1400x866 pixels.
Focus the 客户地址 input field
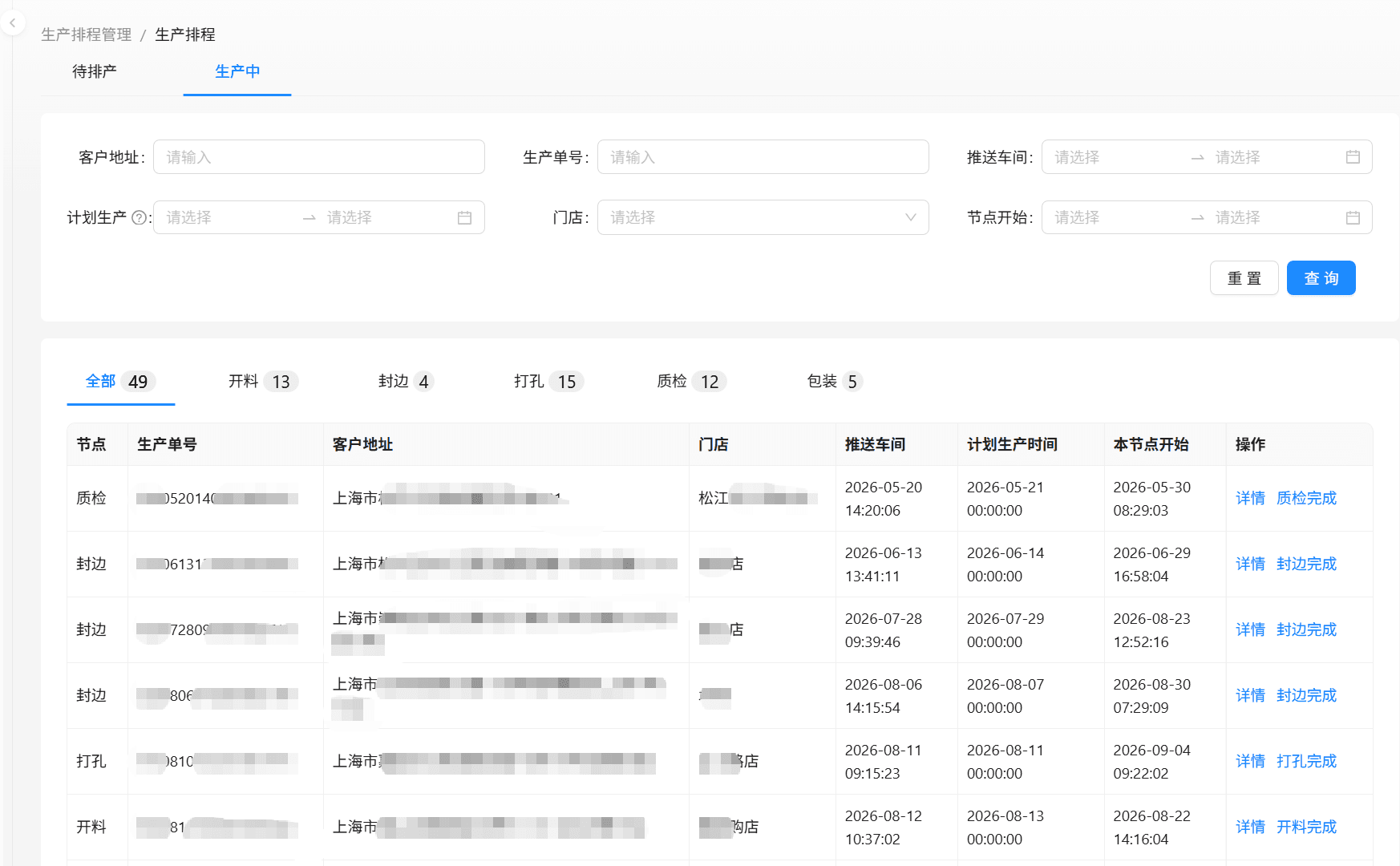[319, 157]
